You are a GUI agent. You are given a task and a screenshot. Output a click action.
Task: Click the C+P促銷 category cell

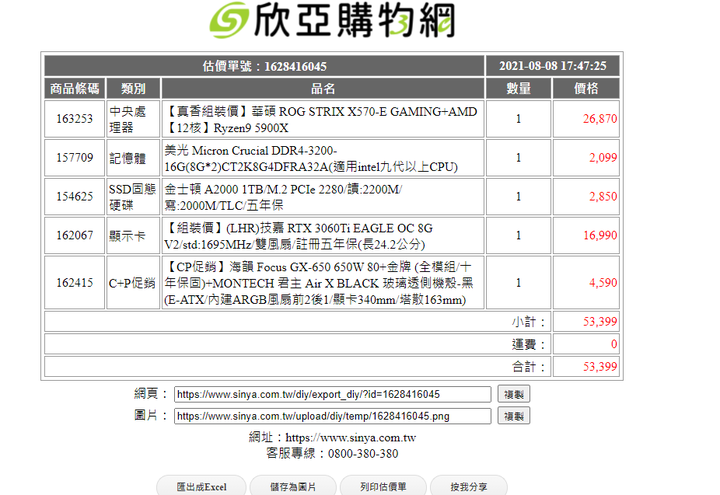tap(133, 283)
